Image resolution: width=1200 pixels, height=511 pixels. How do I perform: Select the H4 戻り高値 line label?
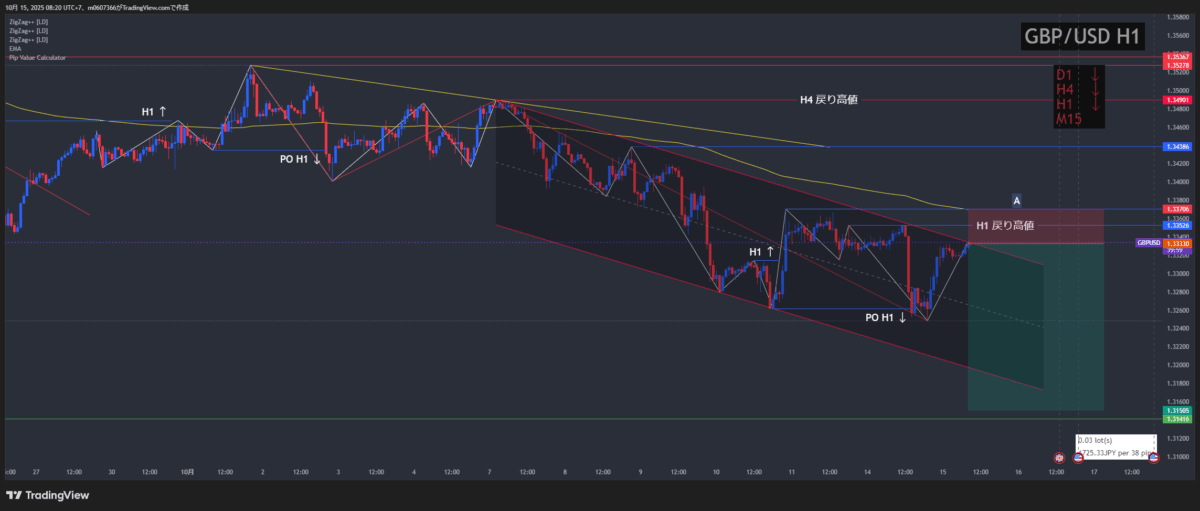[829, 99]
